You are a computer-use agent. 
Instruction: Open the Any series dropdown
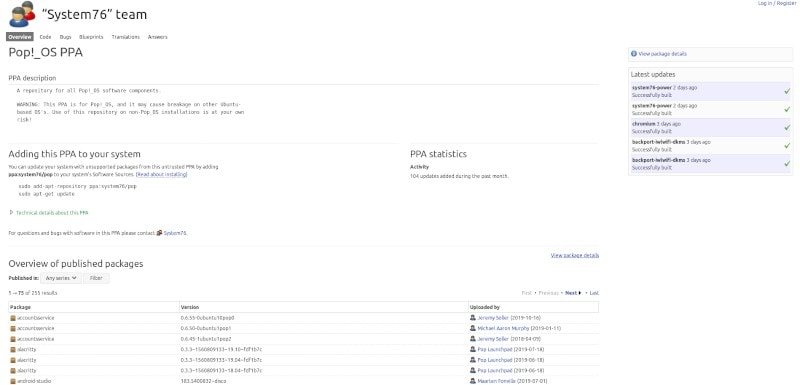point(61,278)
